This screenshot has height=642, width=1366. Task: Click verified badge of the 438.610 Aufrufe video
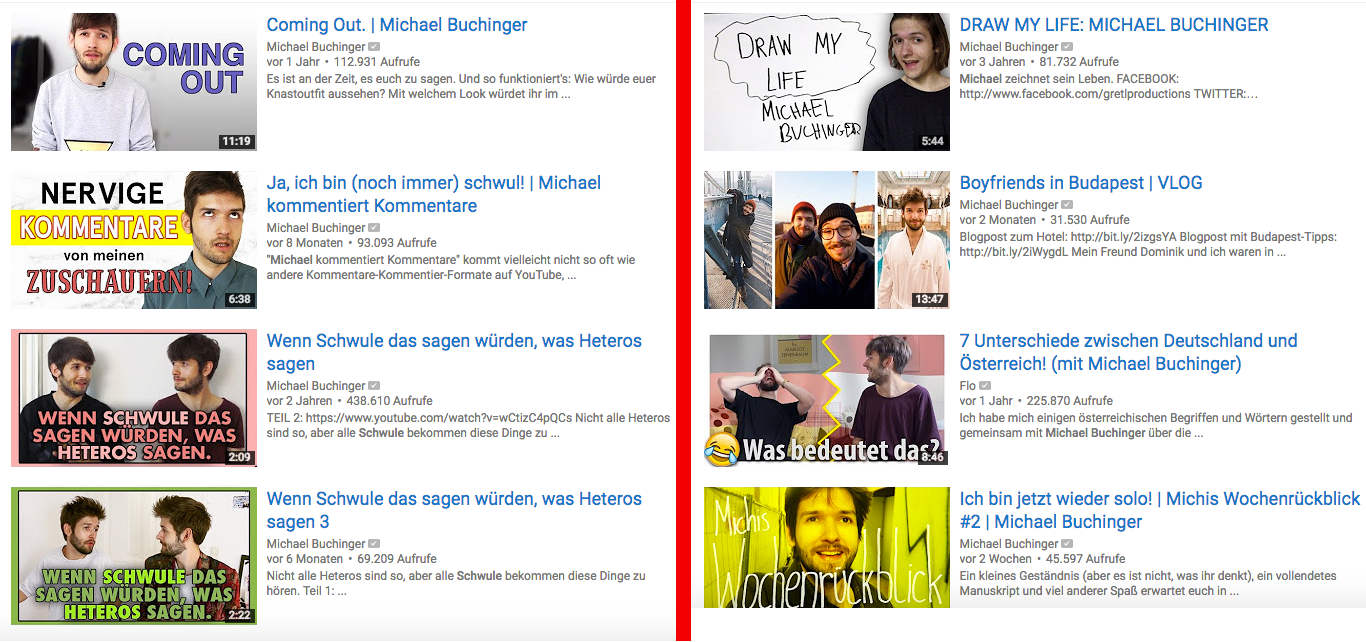coord(374,386)
